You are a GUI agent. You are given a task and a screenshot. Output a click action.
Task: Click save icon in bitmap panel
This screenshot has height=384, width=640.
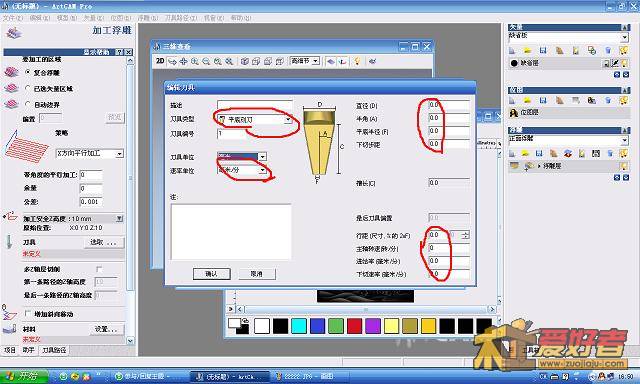[543, 100]
